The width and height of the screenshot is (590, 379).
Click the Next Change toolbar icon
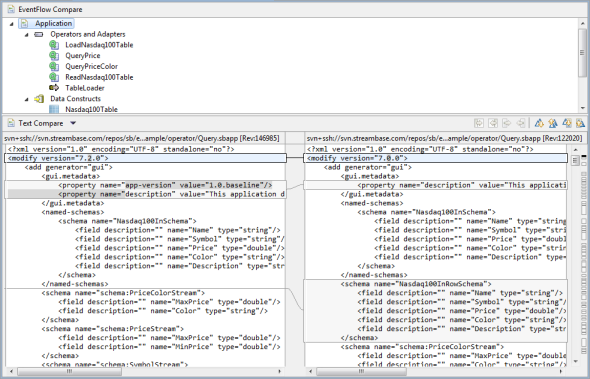[x=567, y=123]
